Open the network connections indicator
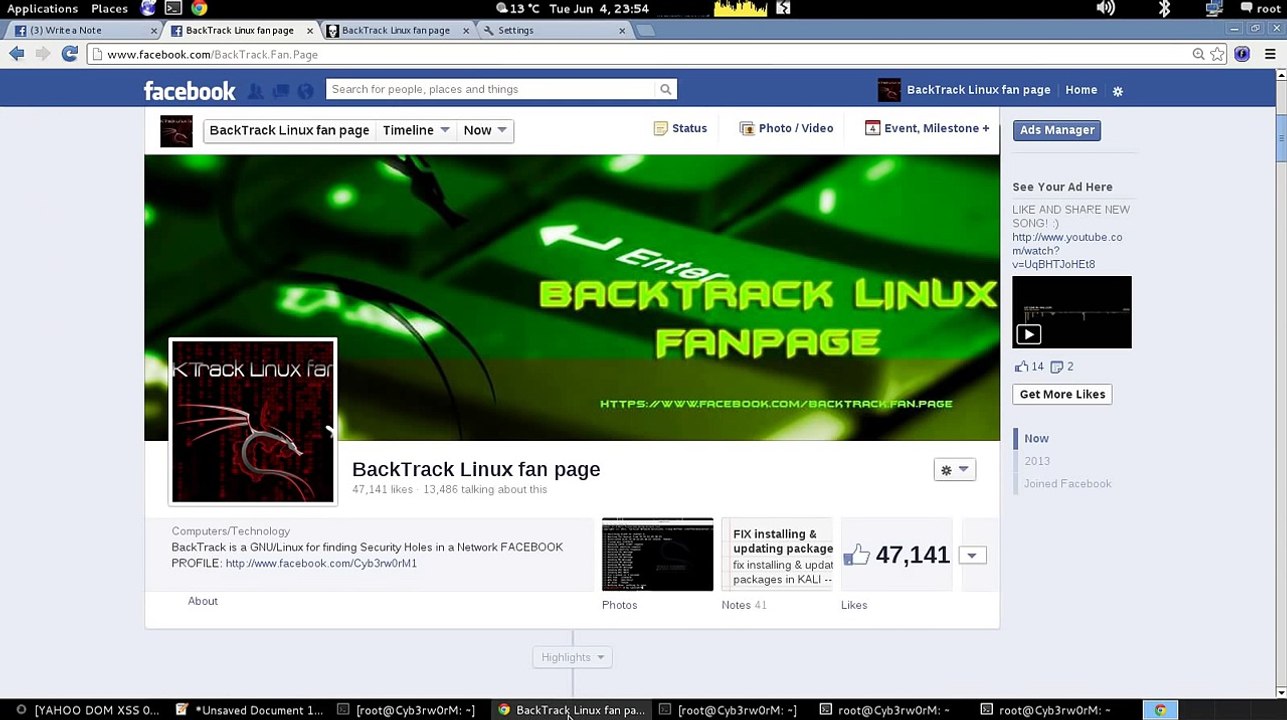The image size is (1287, 720). [1214, 9]
